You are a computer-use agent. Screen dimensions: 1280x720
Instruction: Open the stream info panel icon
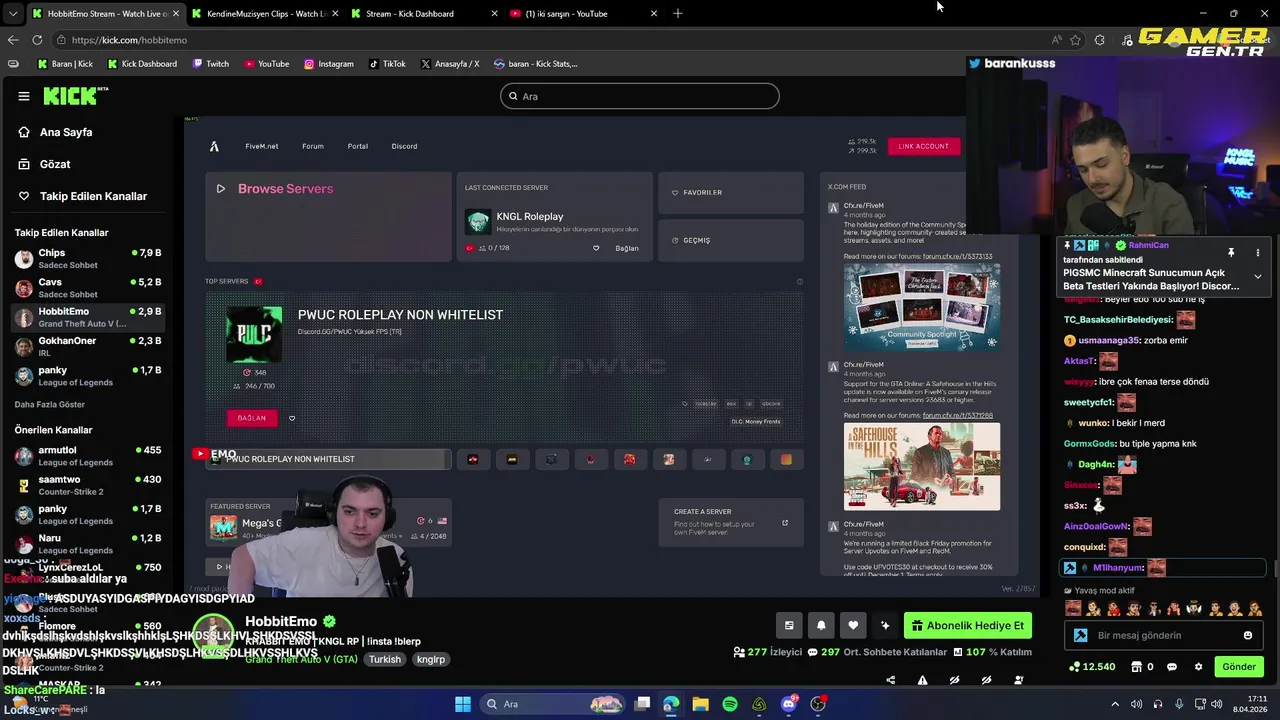789,626
